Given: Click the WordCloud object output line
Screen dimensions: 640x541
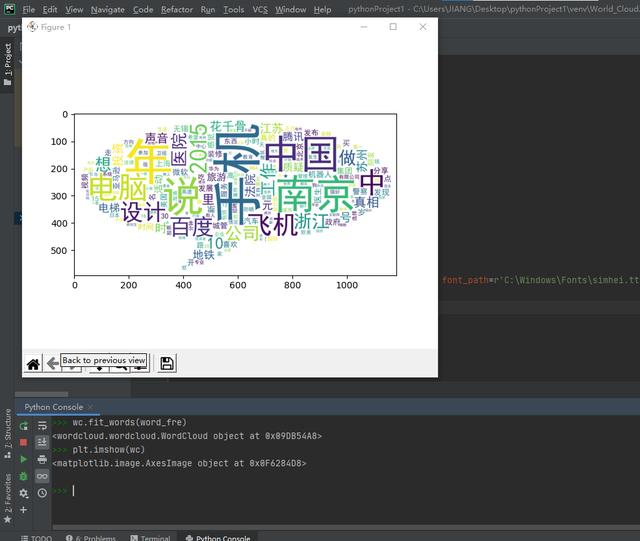Looking at the screenshot, I should (x=187, y=436).
